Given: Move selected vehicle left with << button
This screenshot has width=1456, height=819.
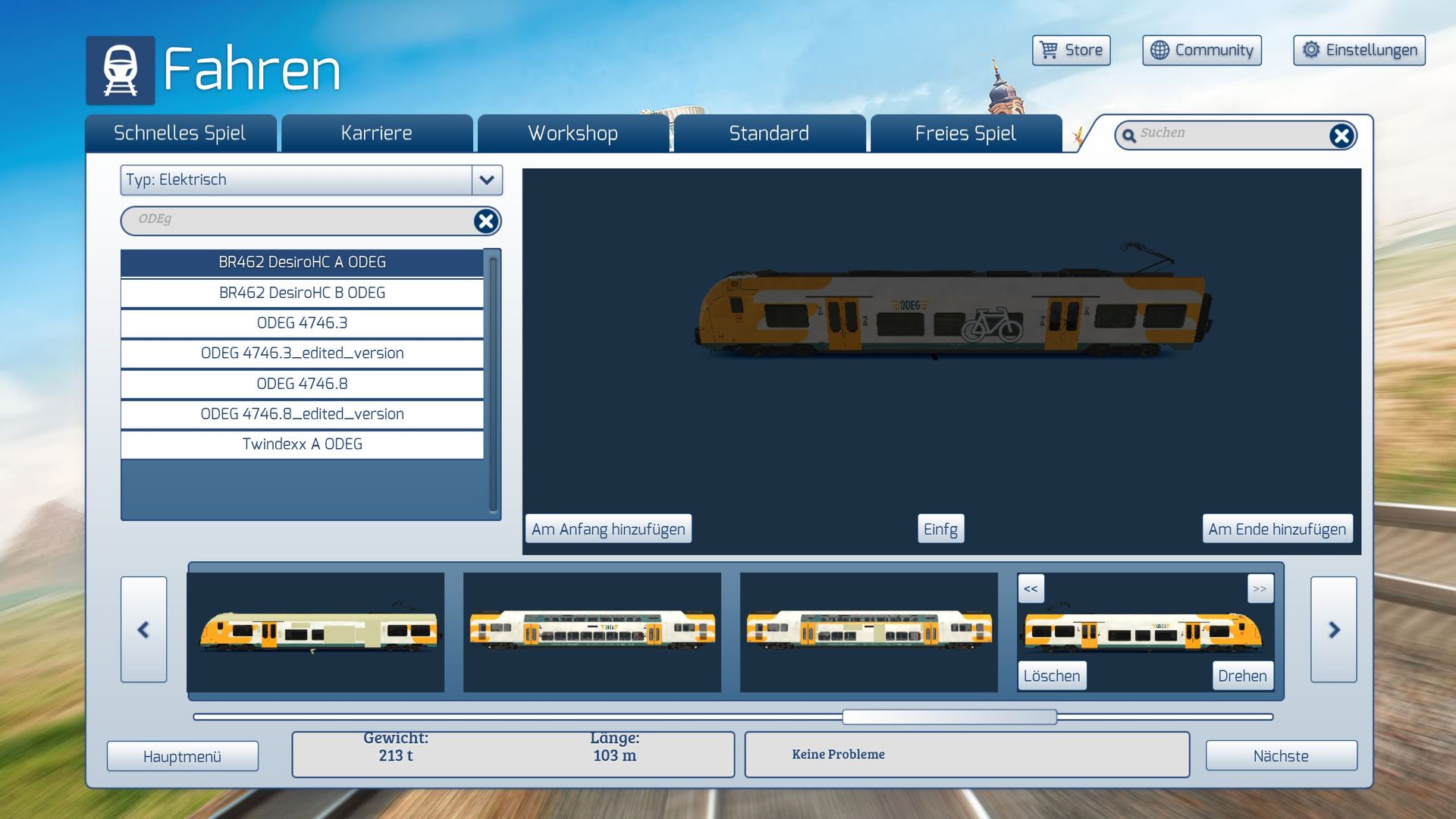Looking at the screenshot, I should [1031, 588].
